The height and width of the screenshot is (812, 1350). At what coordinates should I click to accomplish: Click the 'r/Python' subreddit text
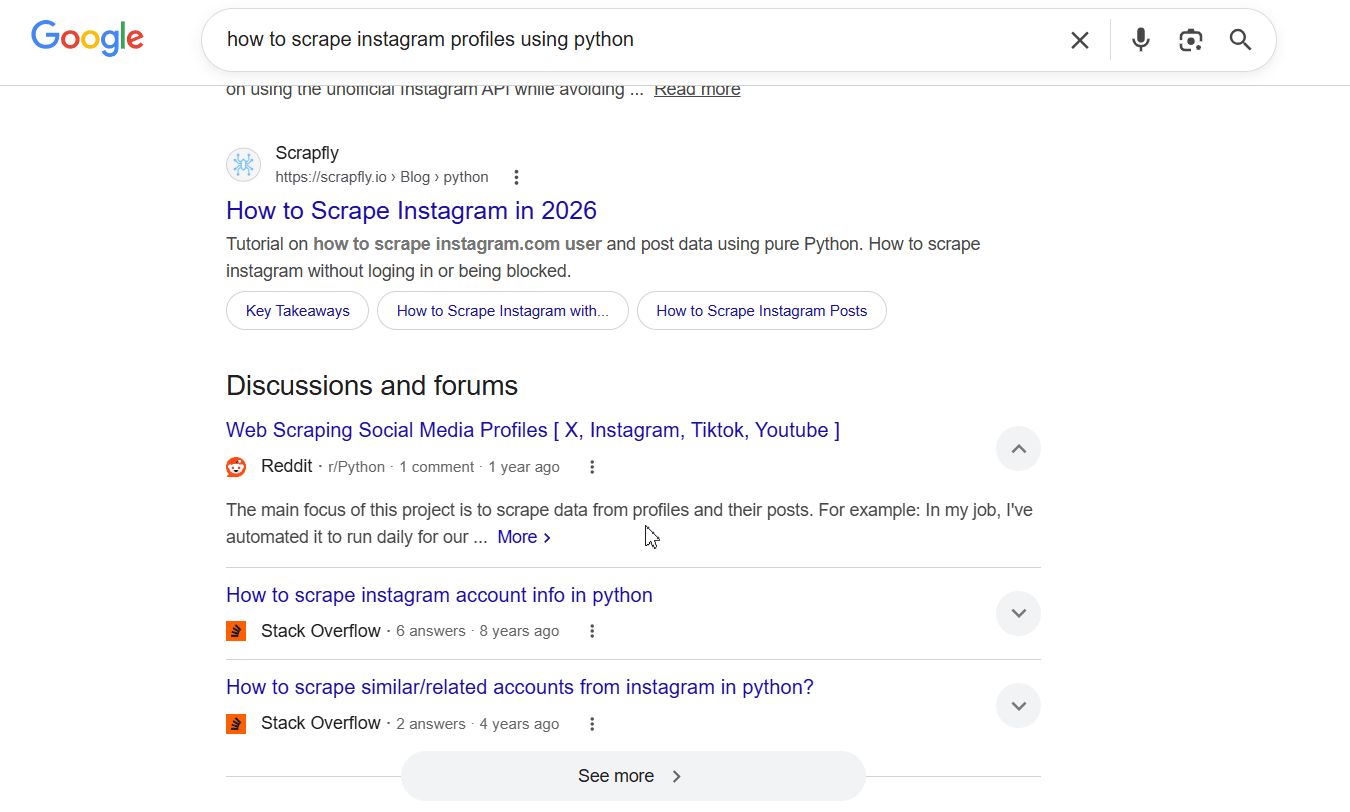coord(356,467)
